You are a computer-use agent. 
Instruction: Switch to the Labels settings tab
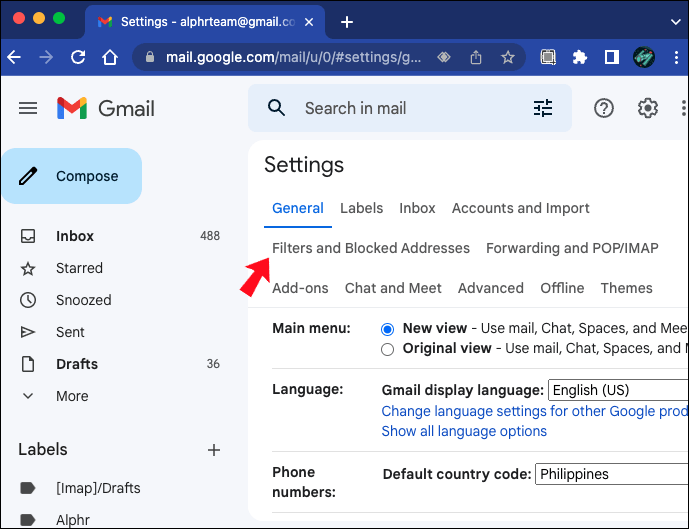(x=362, y=208)
